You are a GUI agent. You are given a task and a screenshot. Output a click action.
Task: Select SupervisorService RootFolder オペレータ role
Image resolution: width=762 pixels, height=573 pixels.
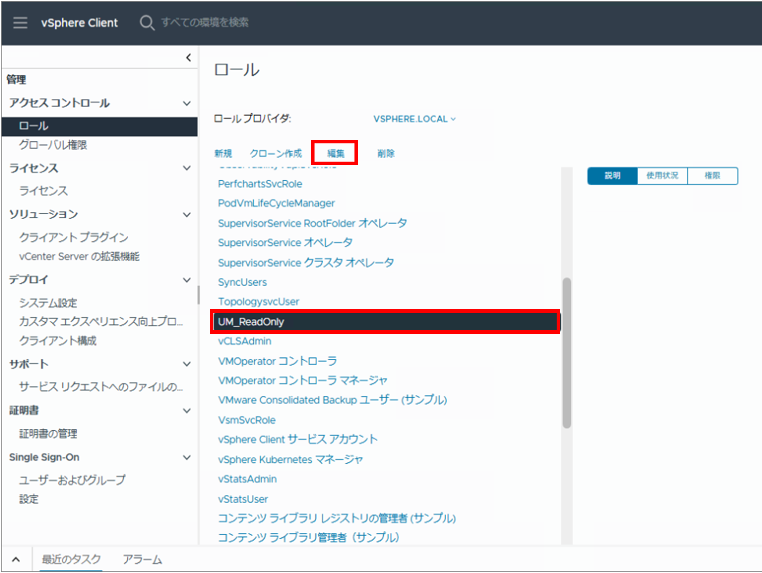click(312, 223)
